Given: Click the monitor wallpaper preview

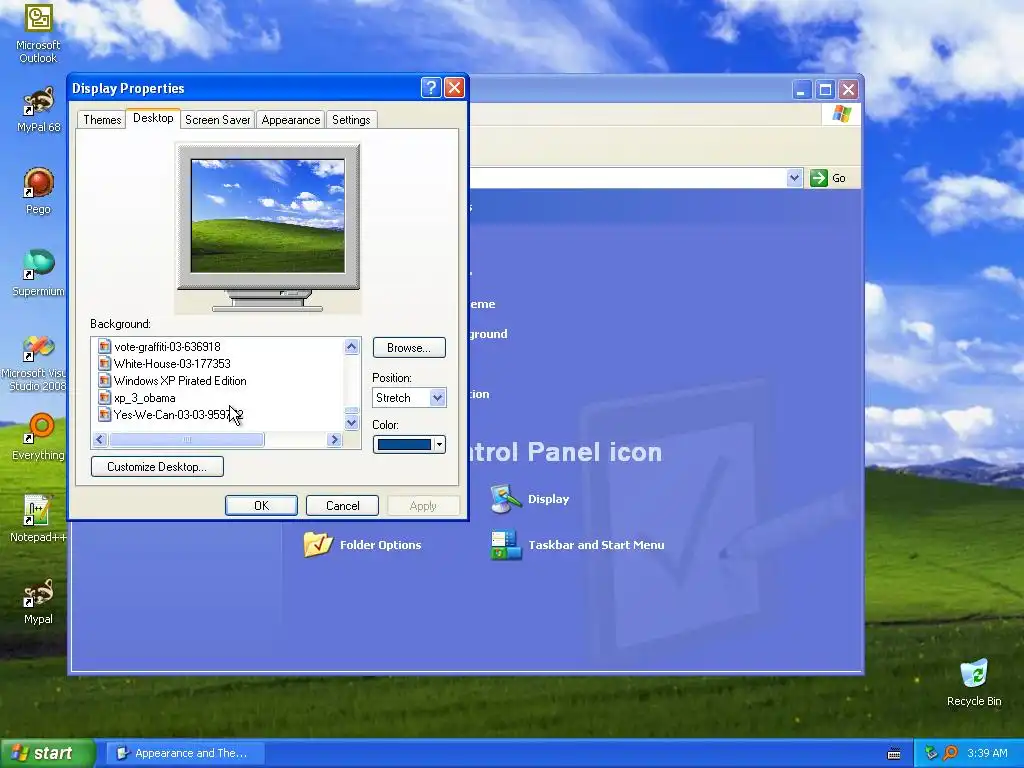Looking at the screenshot, I should click(x=268, y=216).
